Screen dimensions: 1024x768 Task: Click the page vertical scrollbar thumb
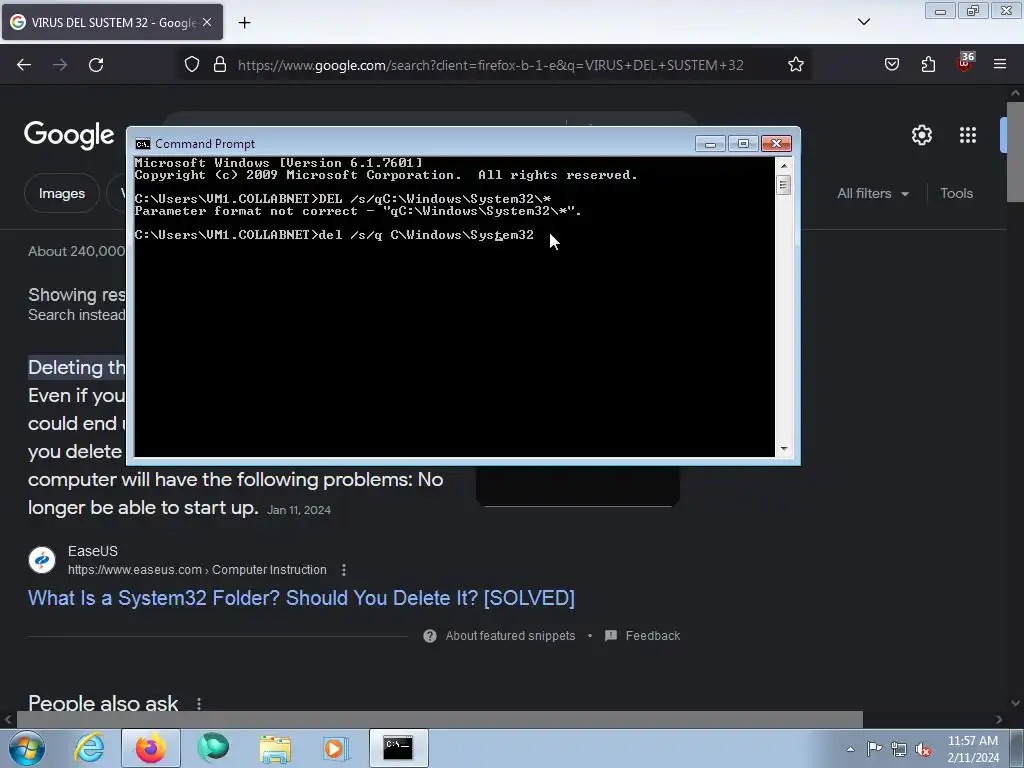click(1016, 152)
